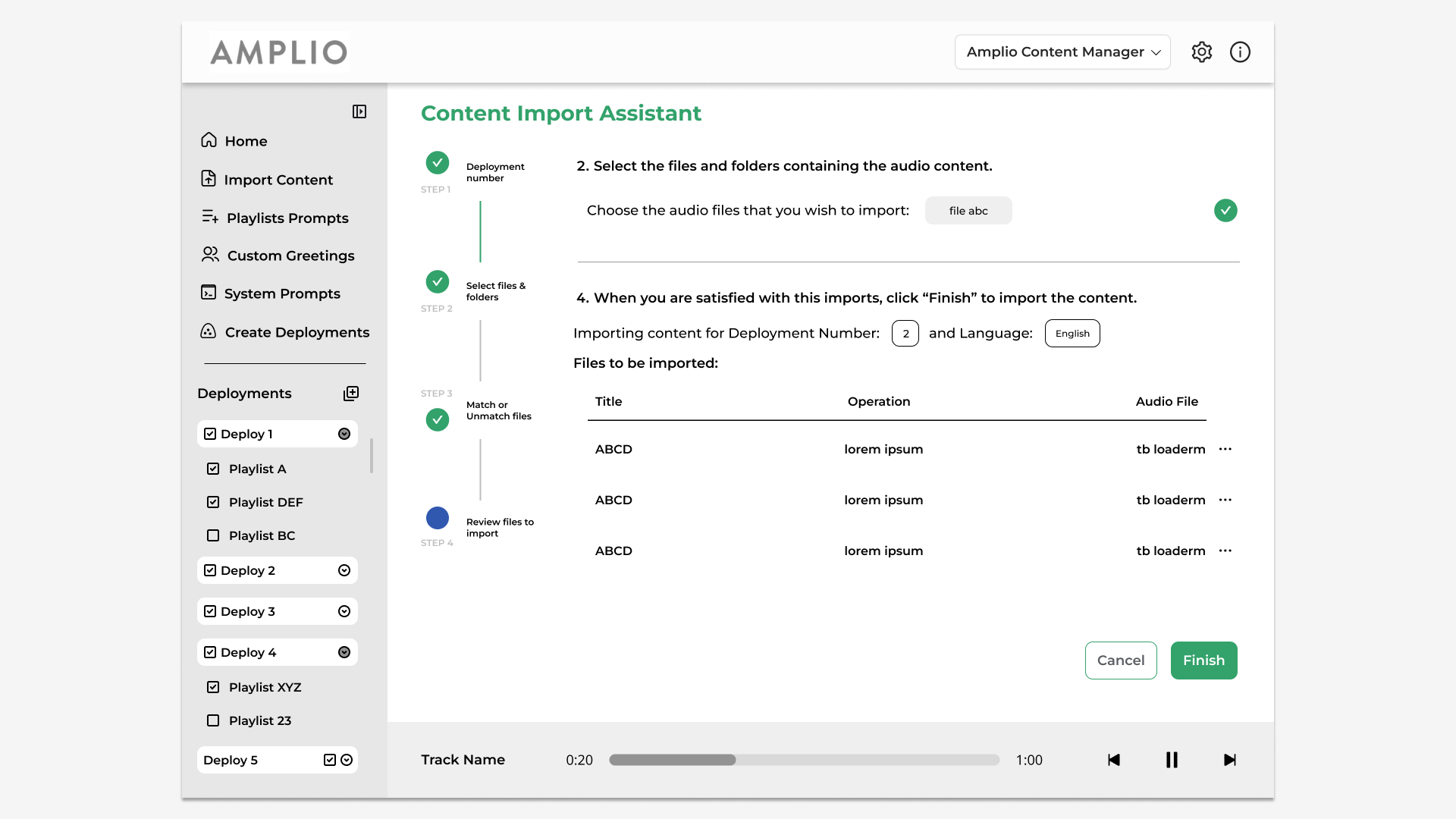The height and width of the screenshot is (819, 1456).
Task: Click the Finish button
Action: [x=1204, y=661]
